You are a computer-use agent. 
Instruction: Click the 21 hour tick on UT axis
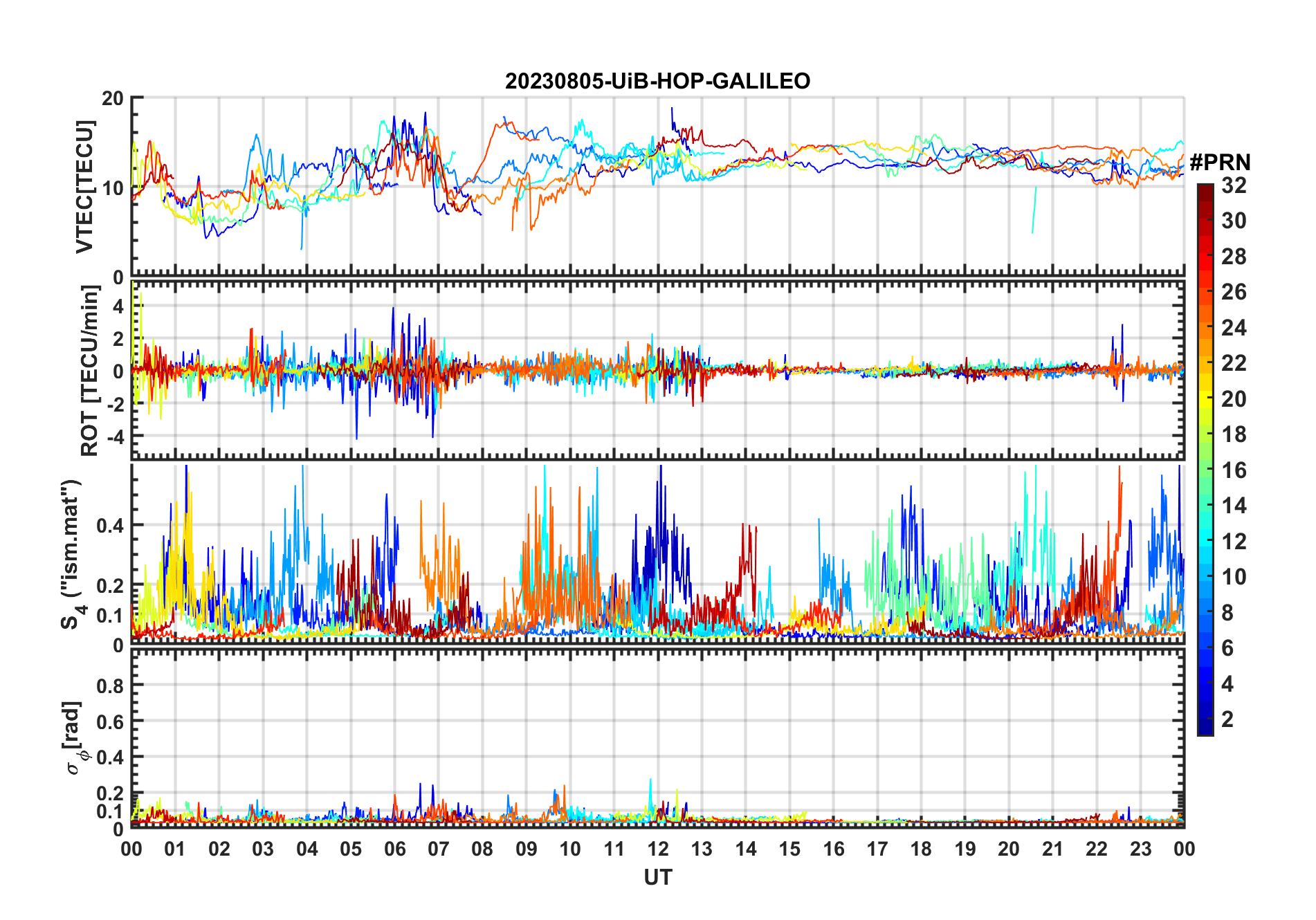pyautogui.click(x=1052, y=849)
